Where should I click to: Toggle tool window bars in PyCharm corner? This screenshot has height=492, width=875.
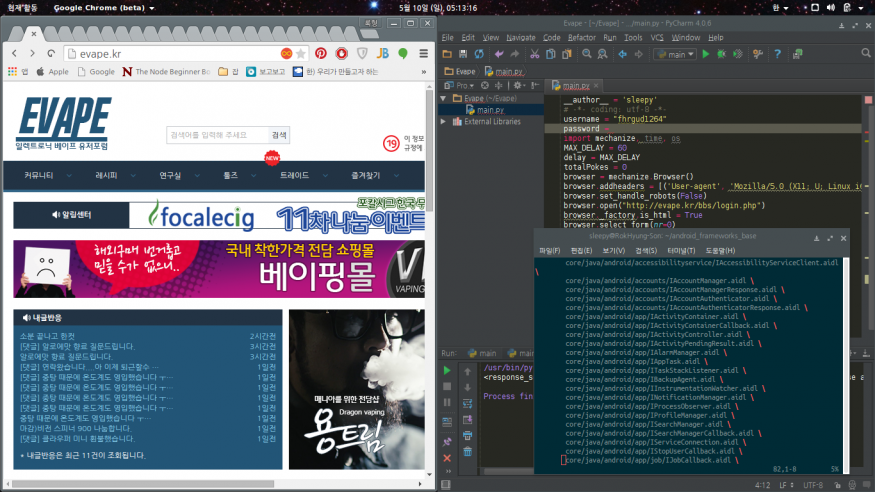click(x=445, y=485)
